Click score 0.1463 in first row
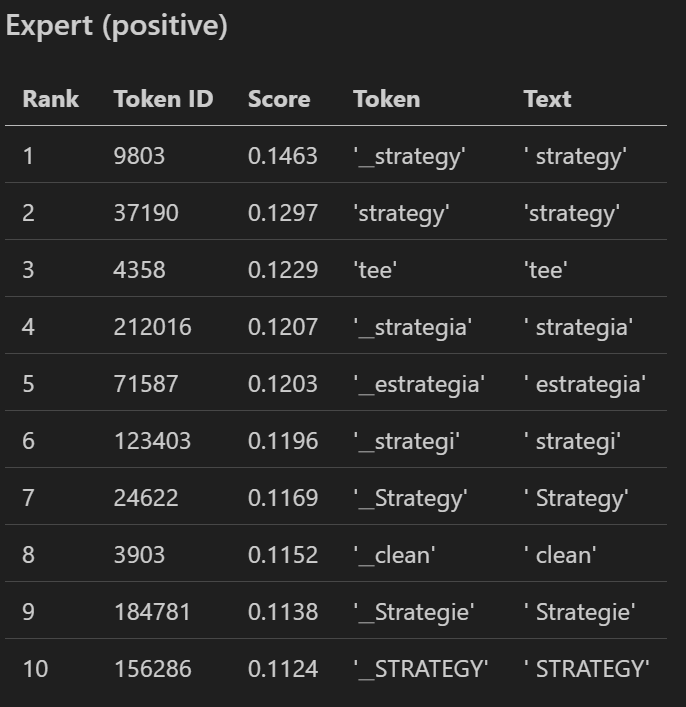This screenshot has width=686, height=707. (x=282, y=156)
